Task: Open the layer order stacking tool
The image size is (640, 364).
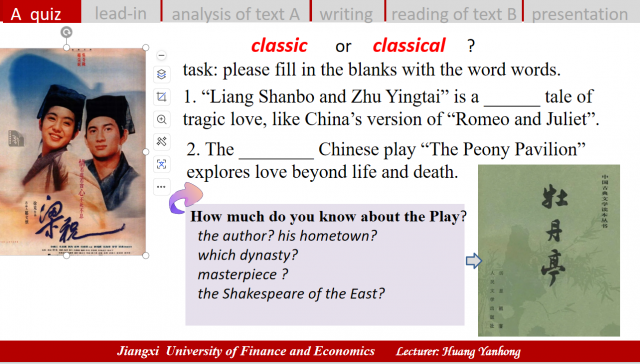Action: point(162,74)
